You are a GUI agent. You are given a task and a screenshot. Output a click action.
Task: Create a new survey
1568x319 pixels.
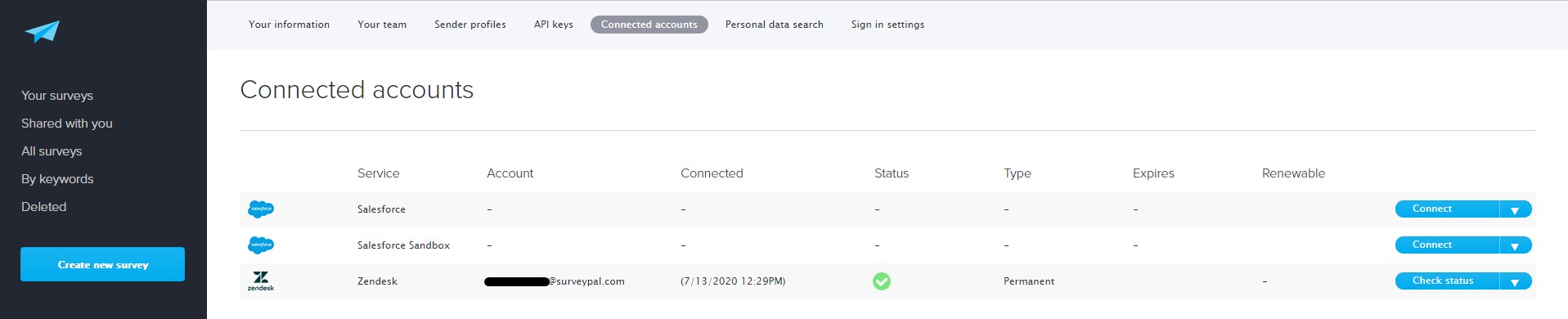coord(102,264)
